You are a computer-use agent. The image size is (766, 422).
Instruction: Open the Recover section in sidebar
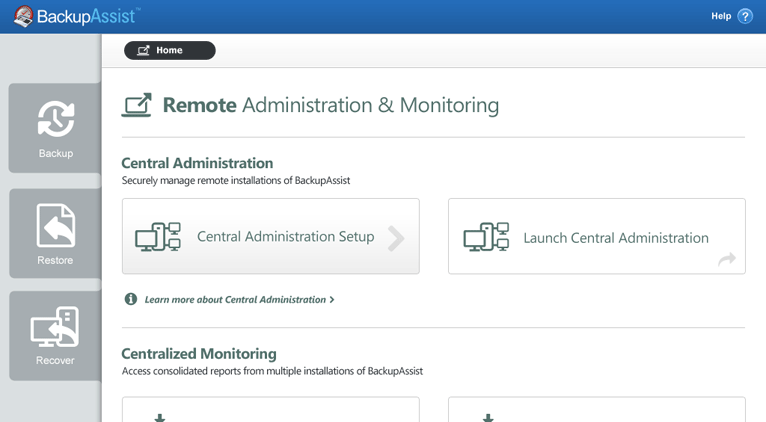point(55,336)
